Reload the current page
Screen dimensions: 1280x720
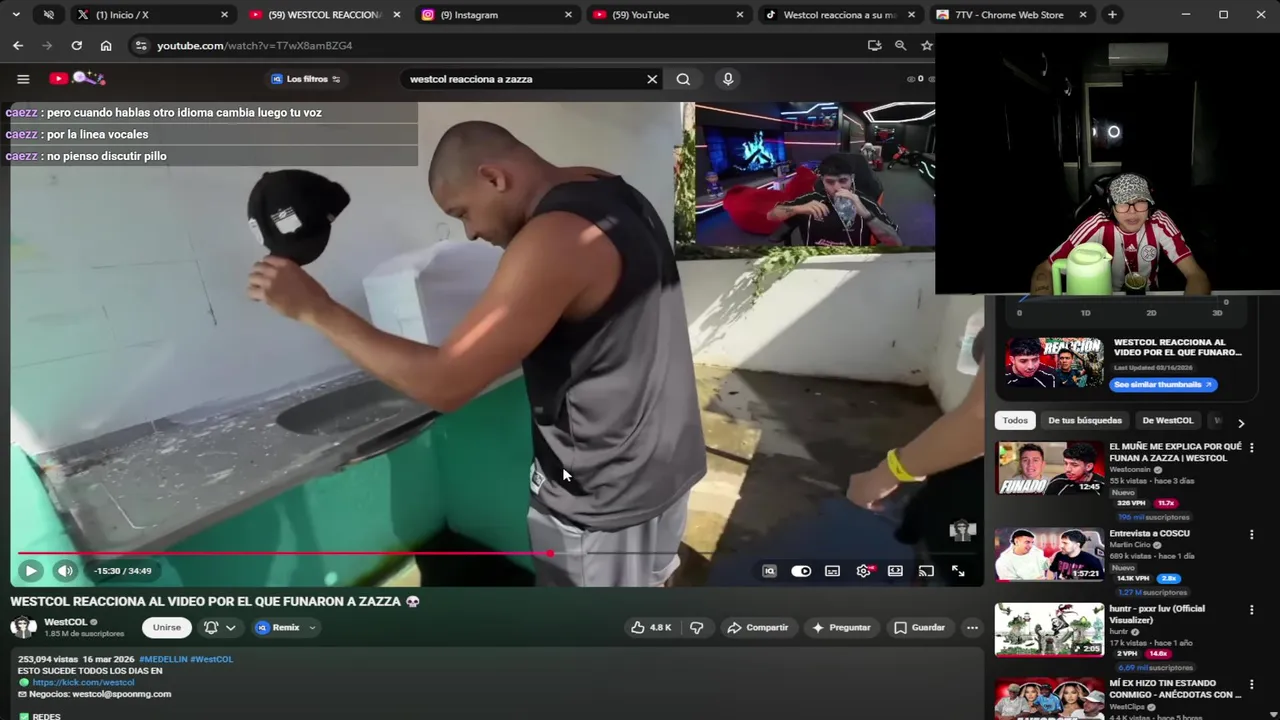click(76, 45)
